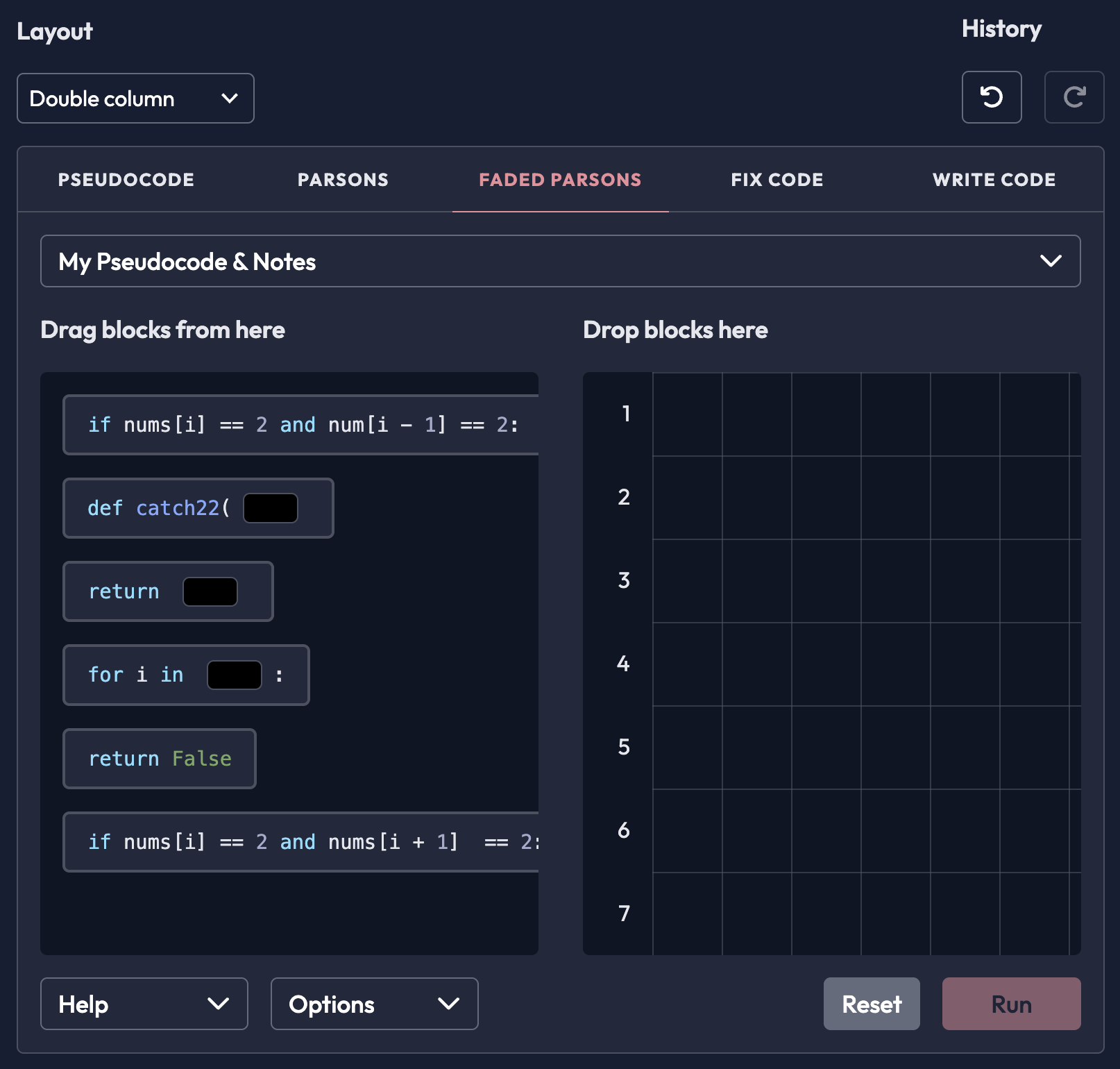Open the Help dropdown
Screen dimensions: 1120x1069
click(144, 1004)
